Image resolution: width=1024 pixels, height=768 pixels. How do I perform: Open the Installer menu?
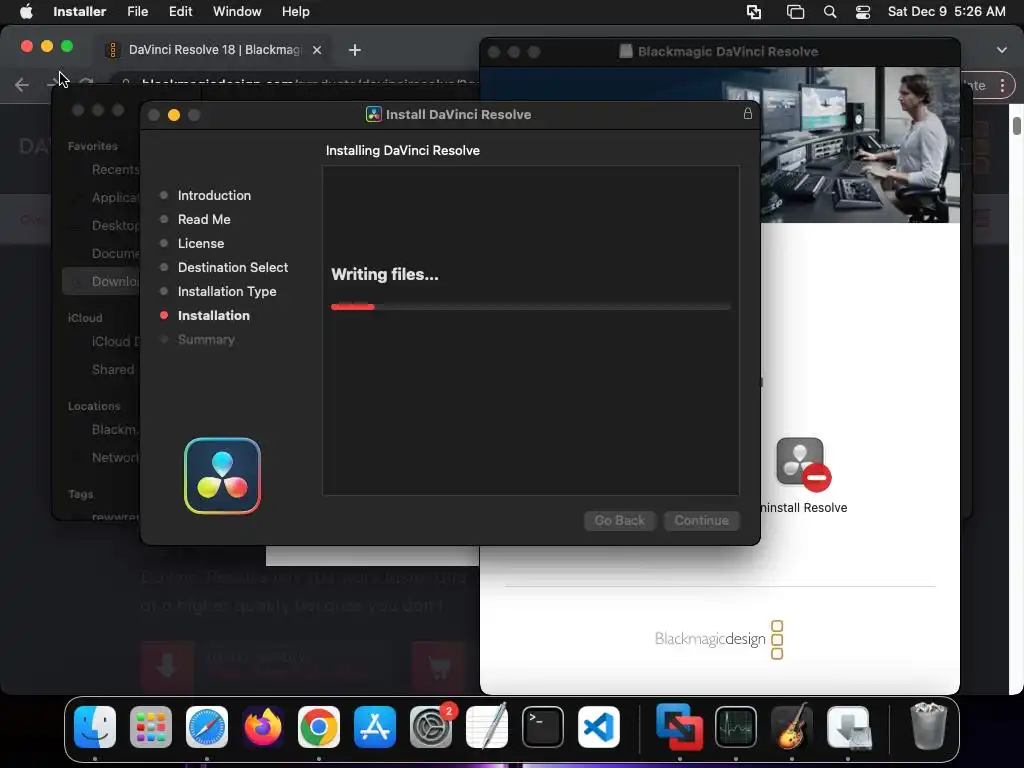pos(80,12)
